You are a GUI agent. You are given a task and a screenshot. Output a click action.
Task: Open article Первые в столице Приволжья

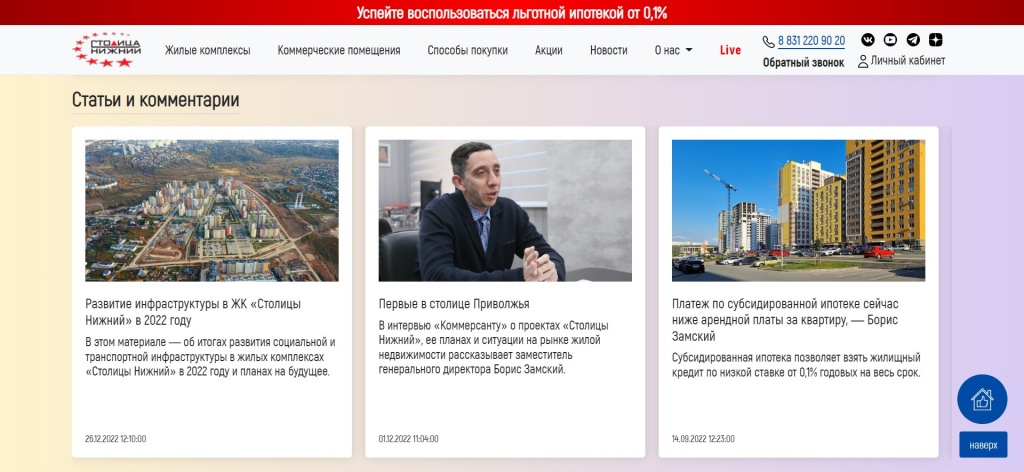coord(454,304)
